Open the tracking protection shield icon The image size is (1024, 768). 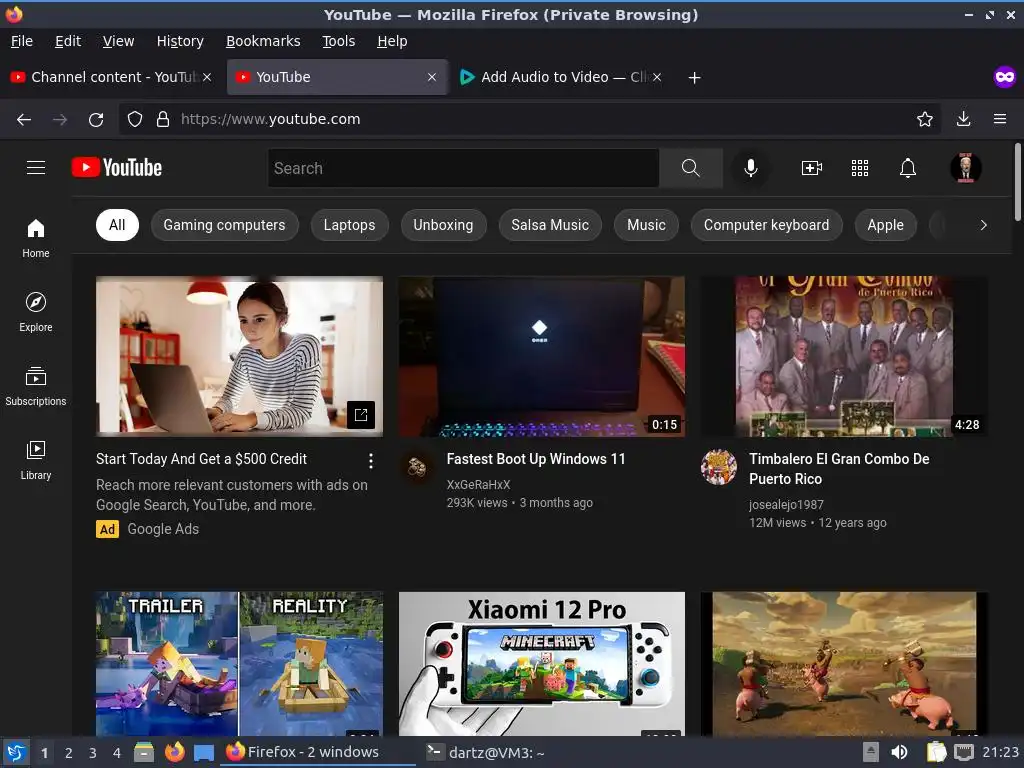135,119
